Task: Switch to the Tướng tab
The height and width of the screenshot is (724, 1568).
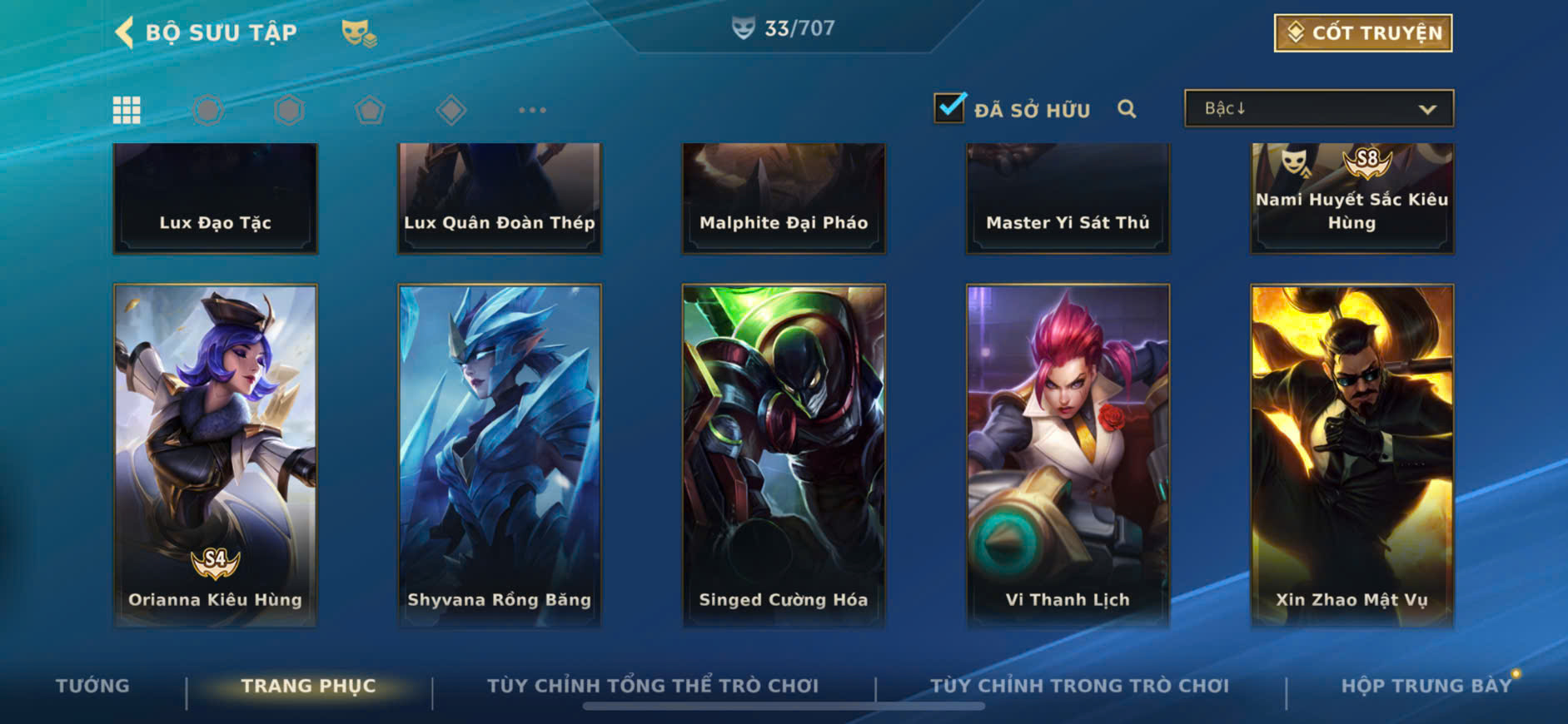Action: point(92,686)
